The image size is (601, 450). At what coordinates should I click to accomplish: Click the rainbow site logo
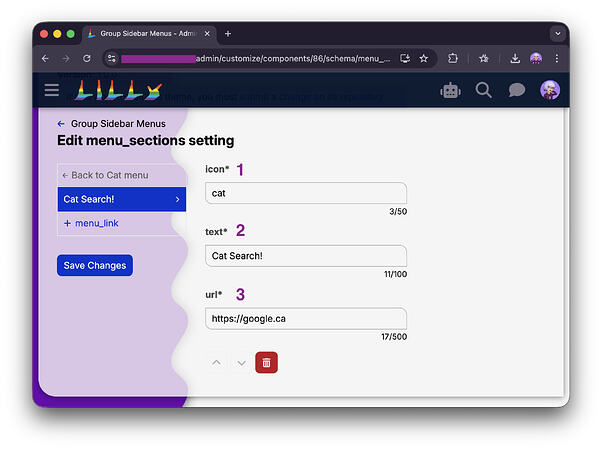[118, 90]
